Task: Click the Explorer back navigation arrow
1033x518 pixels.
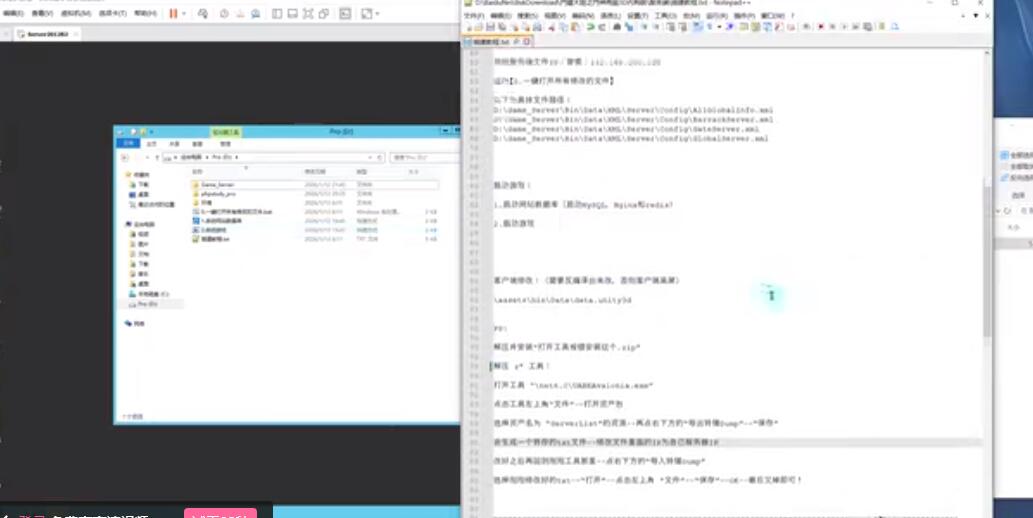Action: tap(125, 158)
